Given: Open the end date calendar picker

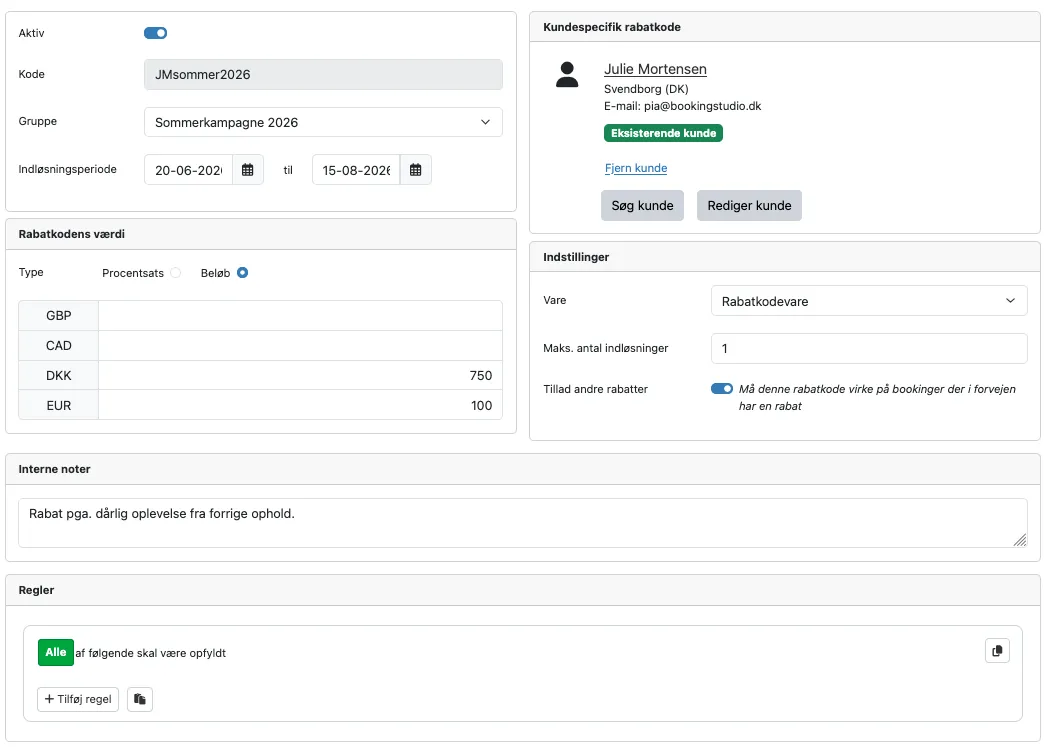Looking at the screenshot, I should pos(416,170).
